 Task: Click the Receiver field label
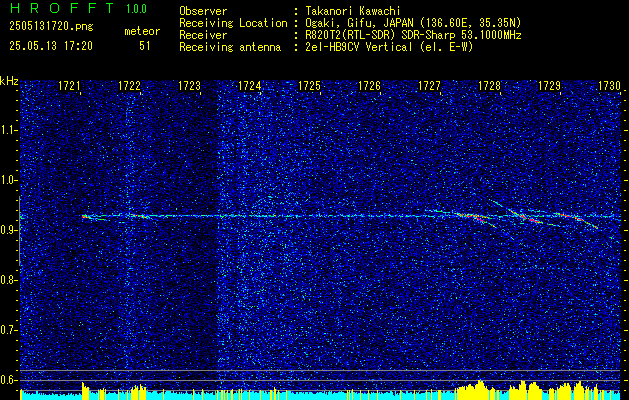(203, 35)
